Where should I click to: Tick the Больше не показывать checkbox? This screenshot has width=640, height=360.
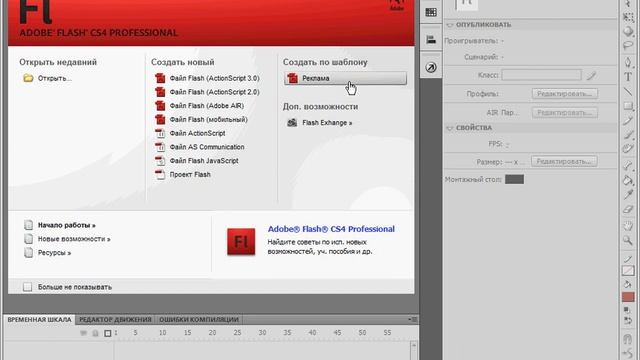point(27,287)
